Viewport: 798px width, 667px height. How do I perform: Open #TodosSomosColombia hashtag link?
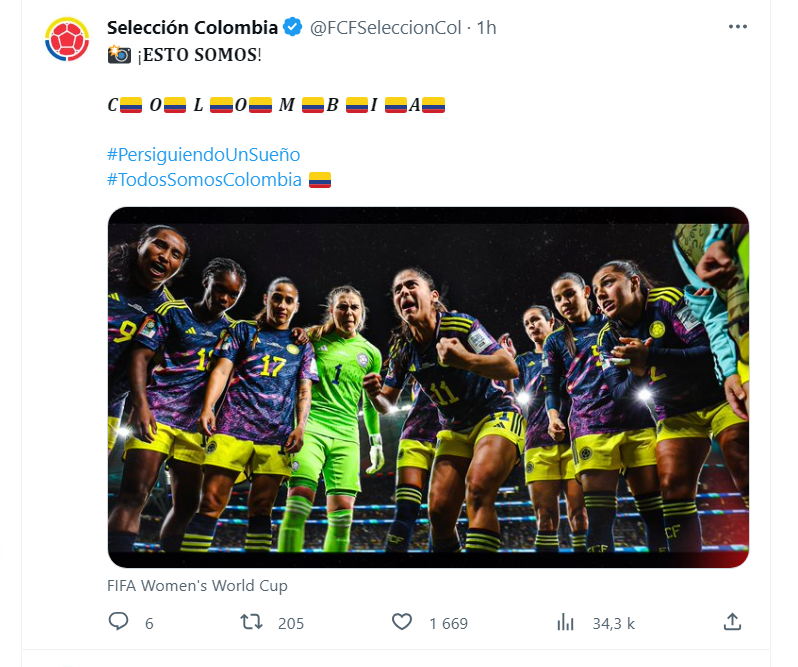coord(204,180)
